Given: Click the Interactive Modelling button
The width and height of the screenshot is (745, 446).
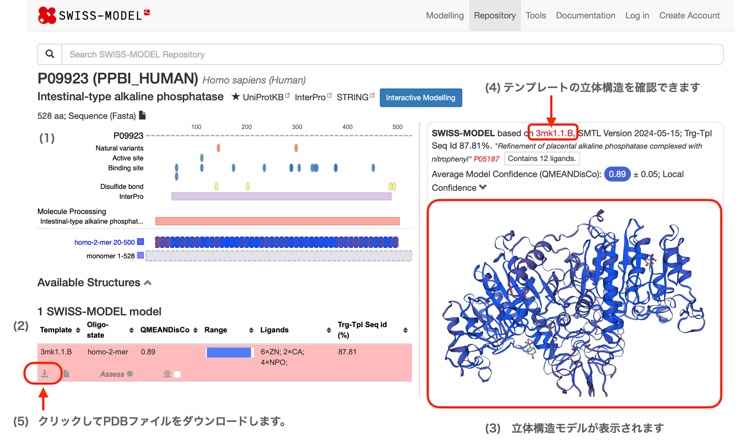Looking at the screenshot, I should coord(420,97).
